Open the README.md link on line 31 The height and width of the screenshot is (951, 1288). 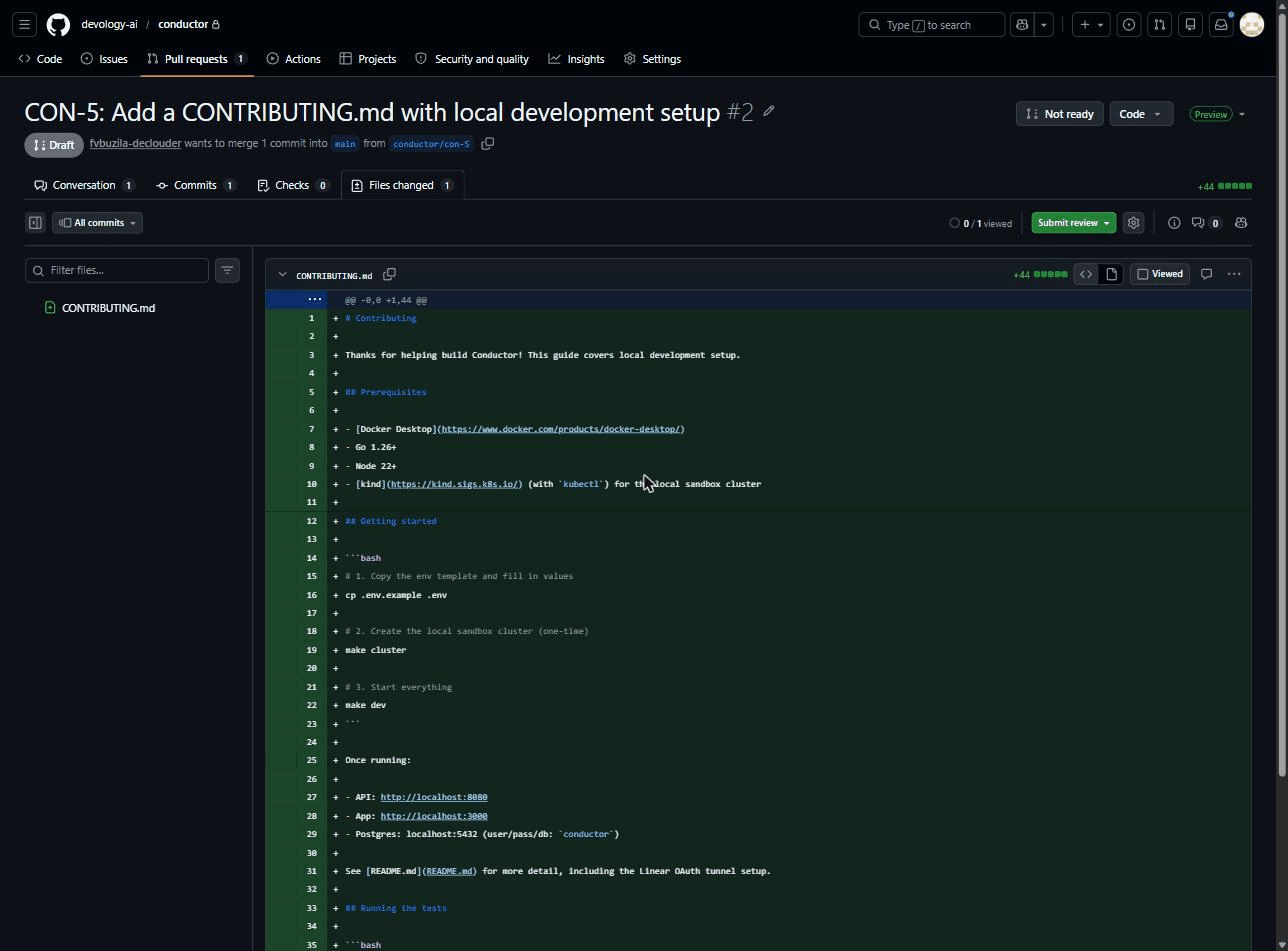click(449, 871)
